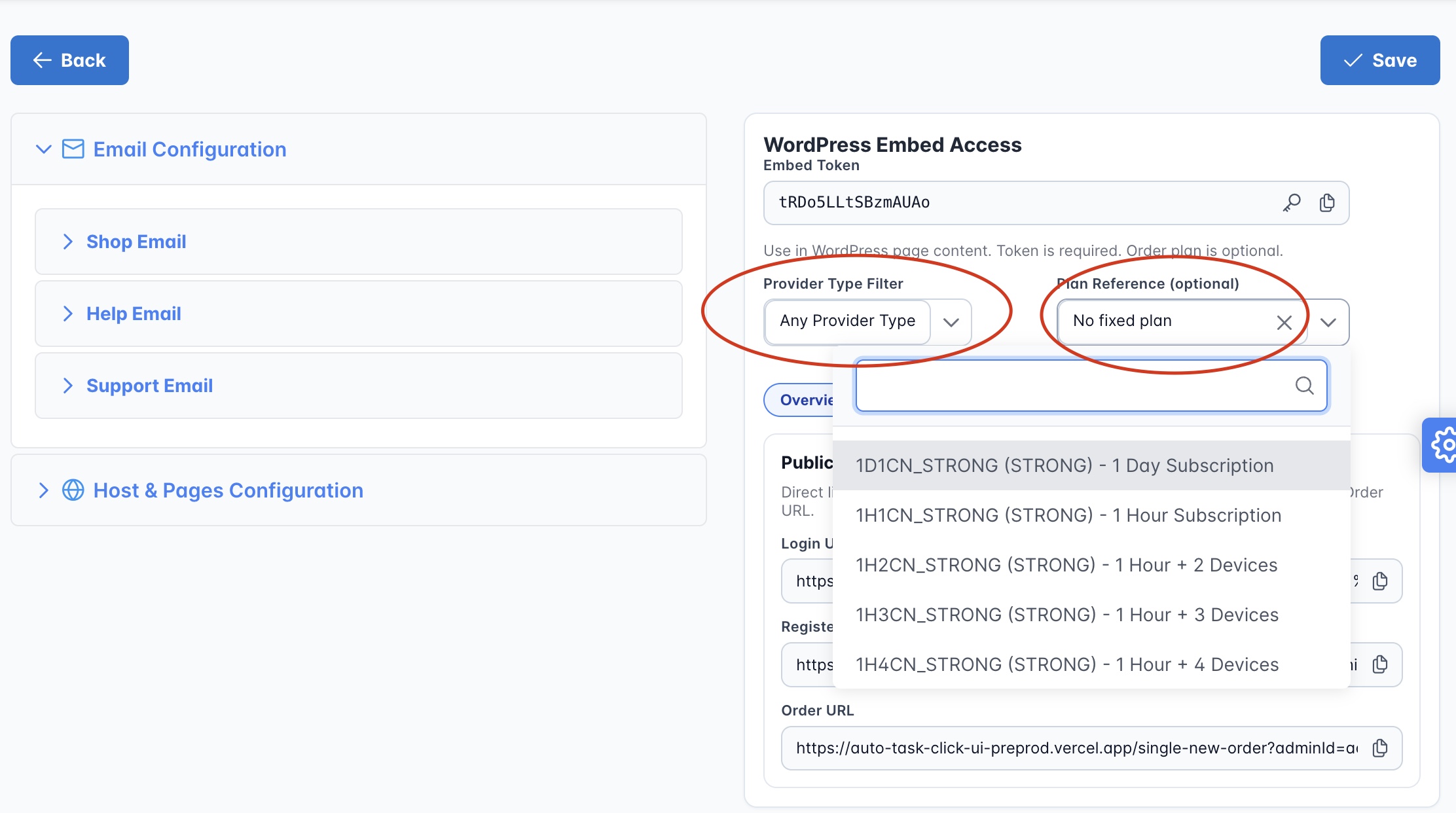Copy the Login URL

[x=1380, y=581]
